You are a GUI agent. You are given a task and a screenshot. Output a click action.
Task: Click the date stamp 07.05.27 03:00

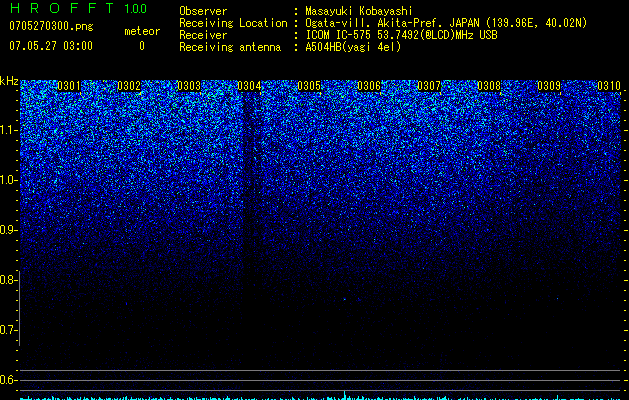click(x=51, y=46)
